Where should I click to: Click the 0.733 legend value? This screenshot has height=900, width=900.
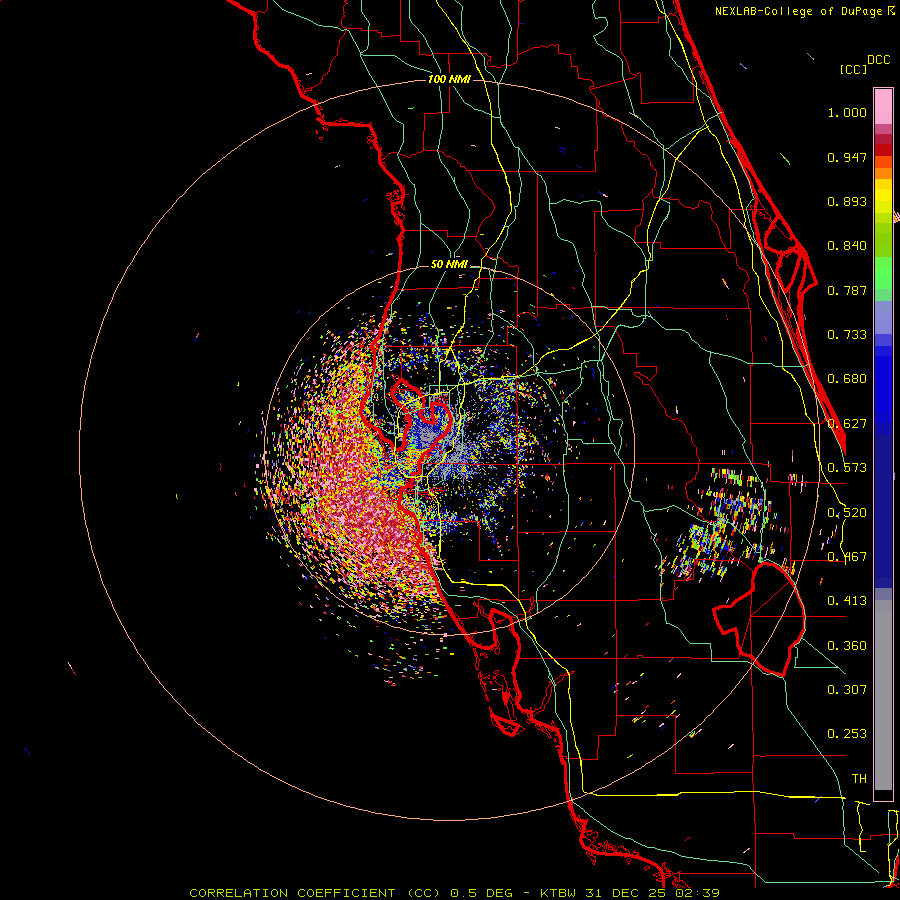(847, 335)
